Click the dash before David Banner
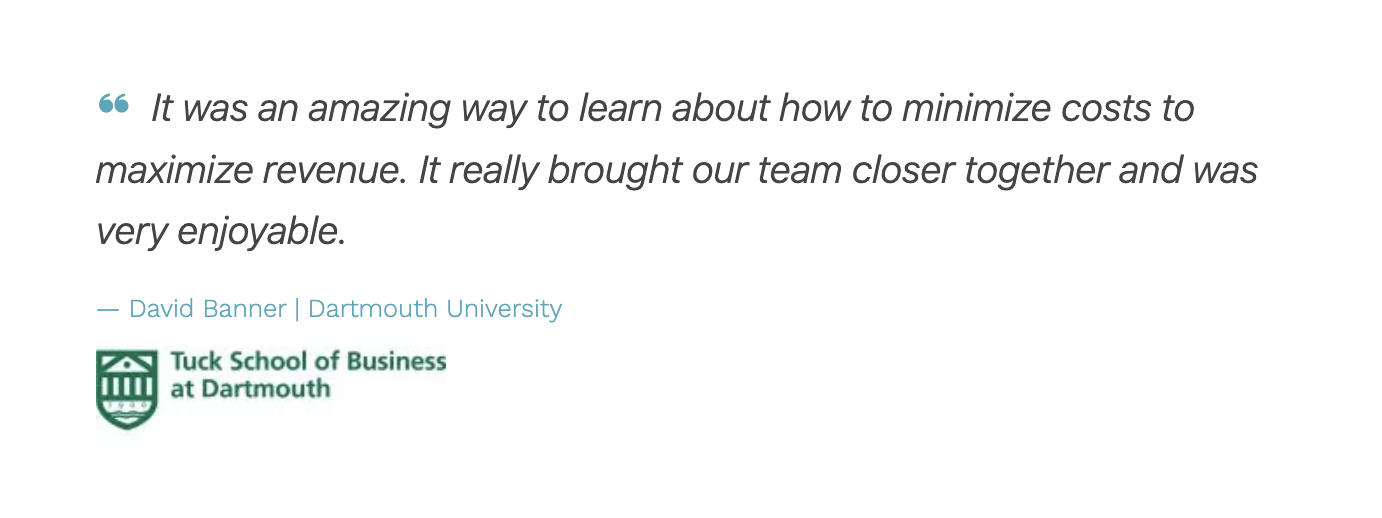1382x518 pixels. point(107,309)
